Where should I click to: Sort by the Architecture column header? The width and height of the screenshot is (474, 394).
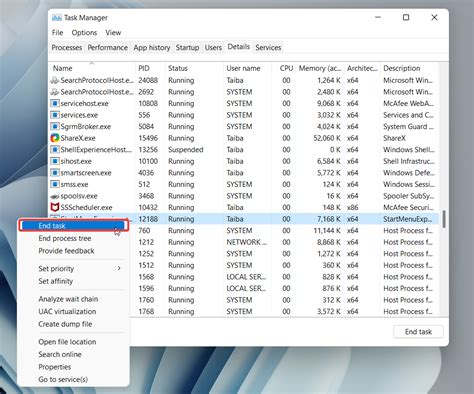[x=362, y=68]
